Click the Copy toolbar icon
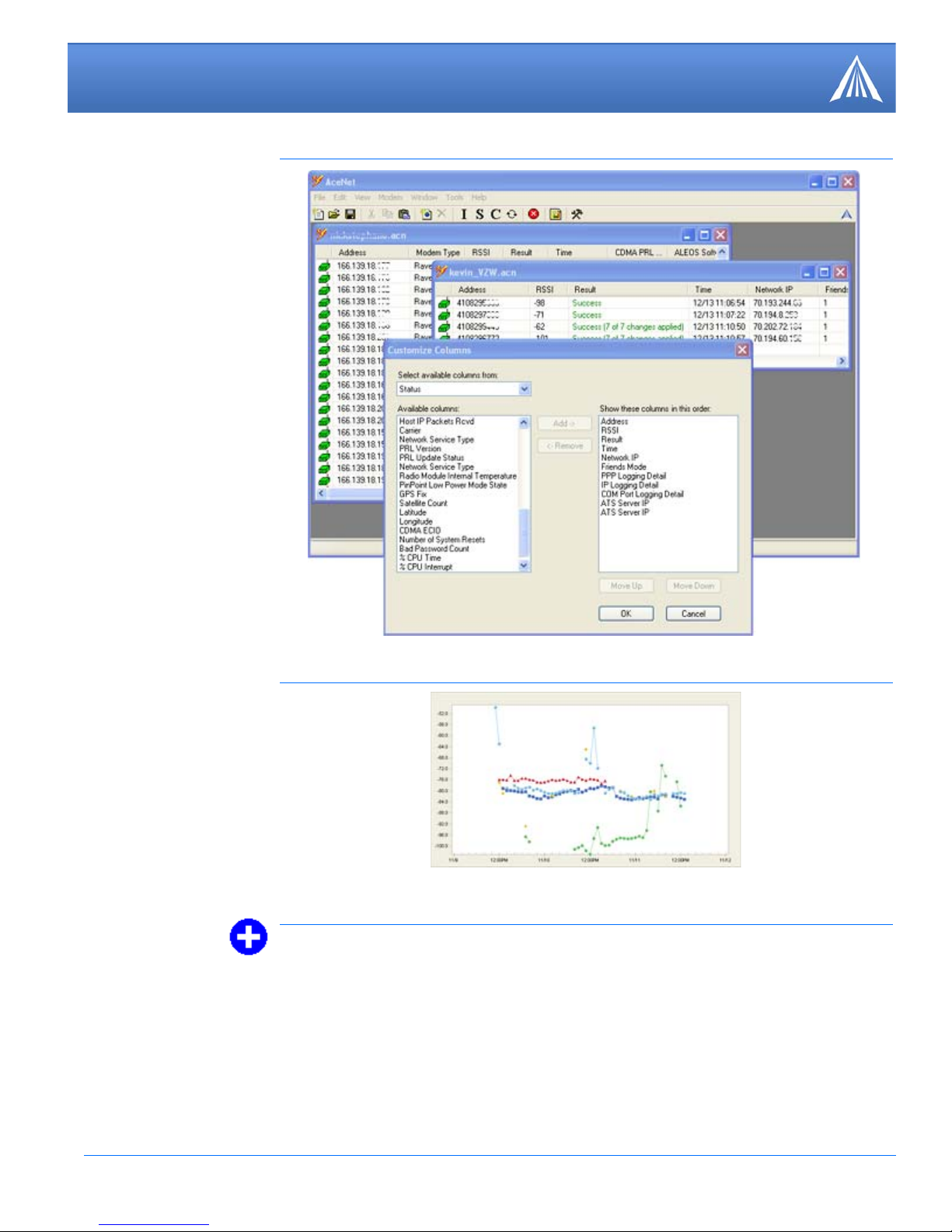 pyautogui.click(x=388, y=214)
